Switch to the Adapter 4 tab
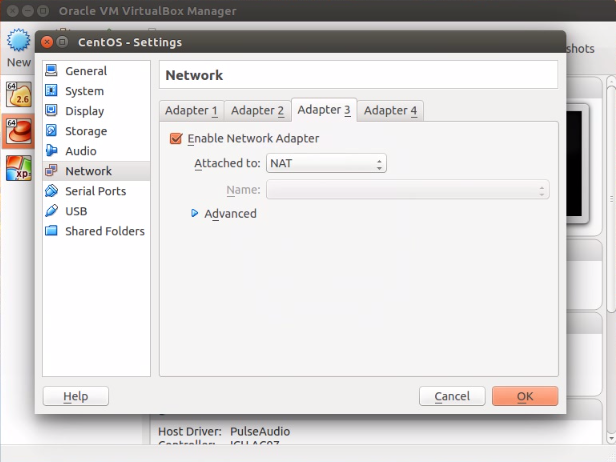Viewport: 616px width, 462px height. pos(390,110)
